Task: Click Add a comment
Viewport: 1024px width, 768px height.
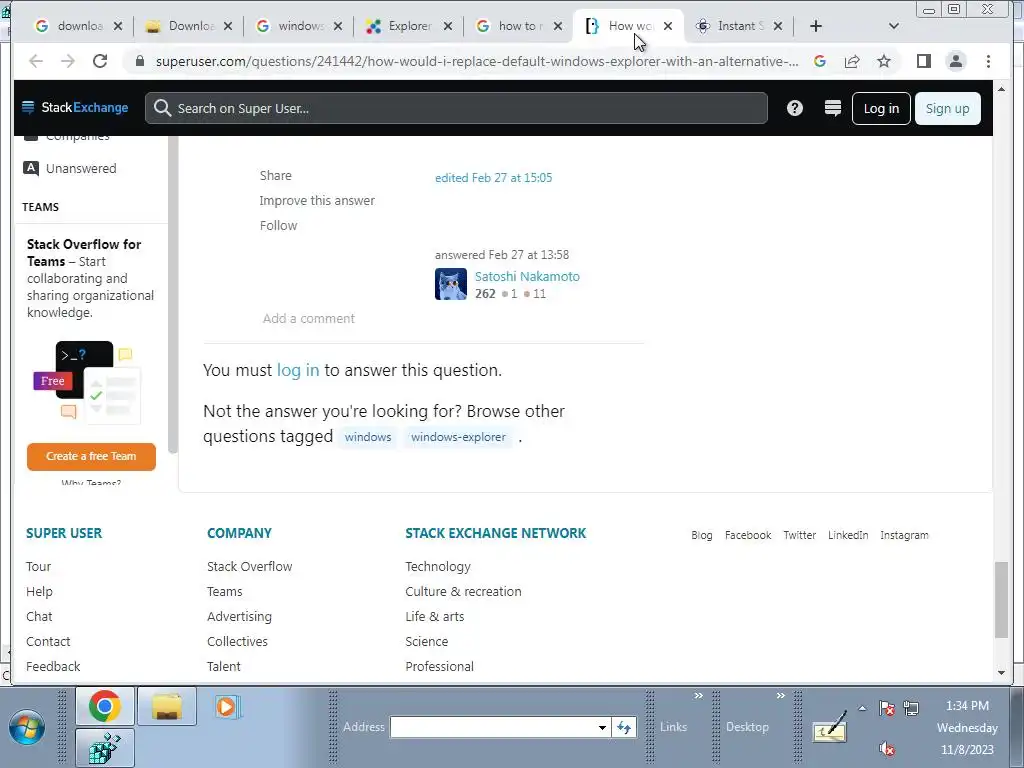Action: [x=309, y=319]
